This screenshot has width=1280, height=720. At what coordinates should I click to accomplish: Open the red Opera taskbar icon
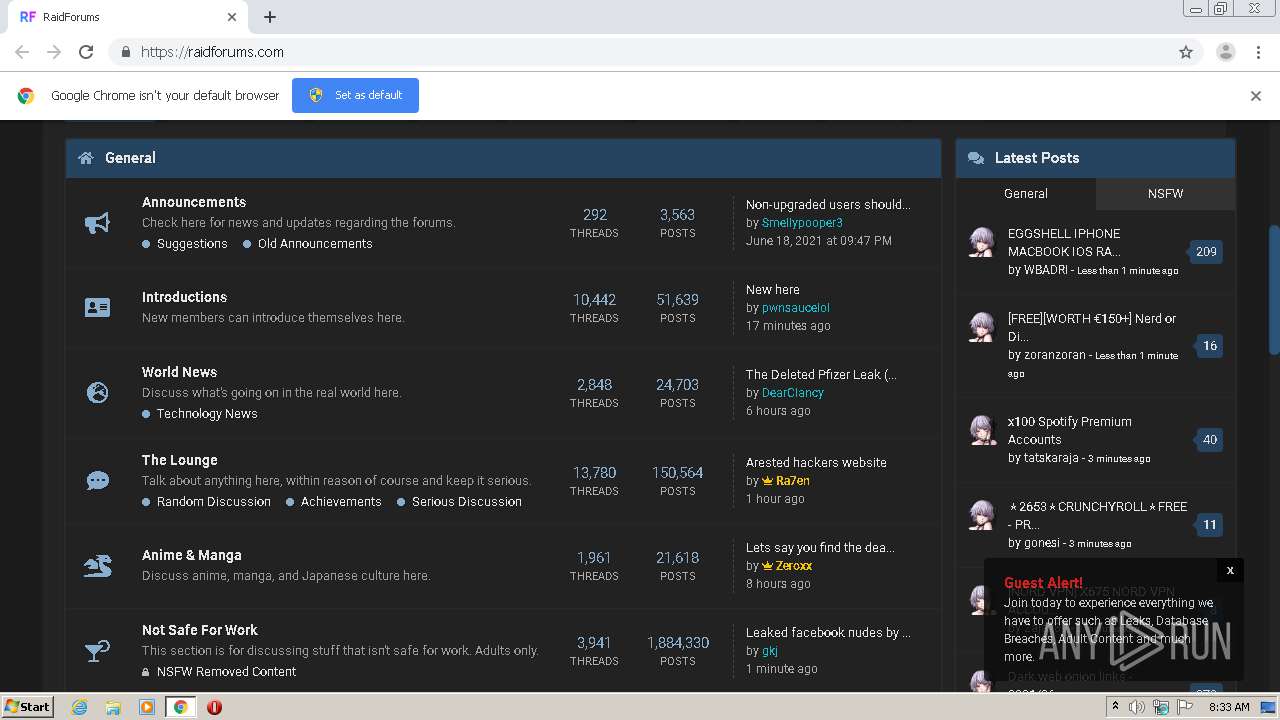pyautogui.click(x=214, y=707)
